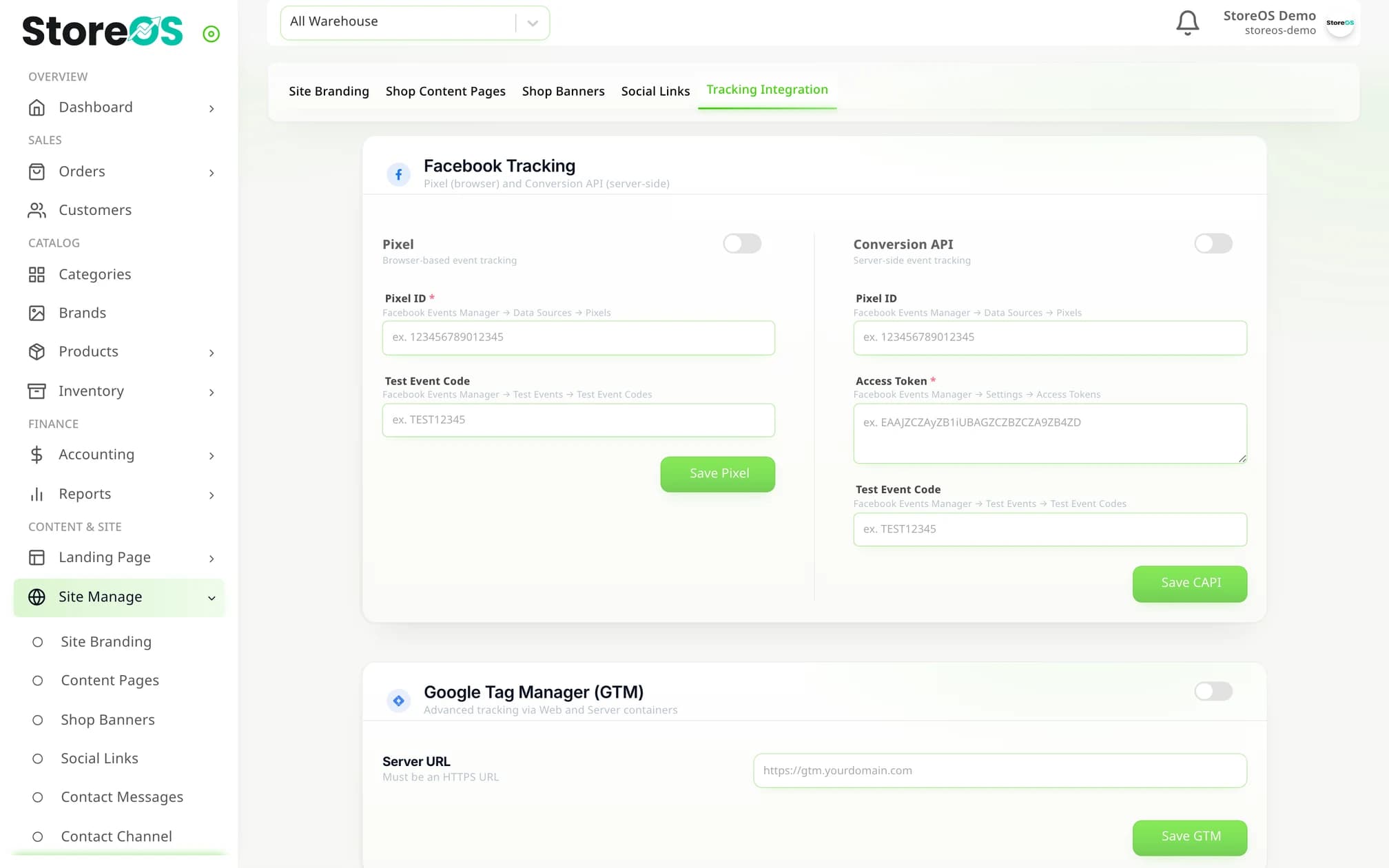Open Dashboard via its home icon
This screenshot has height=868, width=1389.
tap(37, 107)
